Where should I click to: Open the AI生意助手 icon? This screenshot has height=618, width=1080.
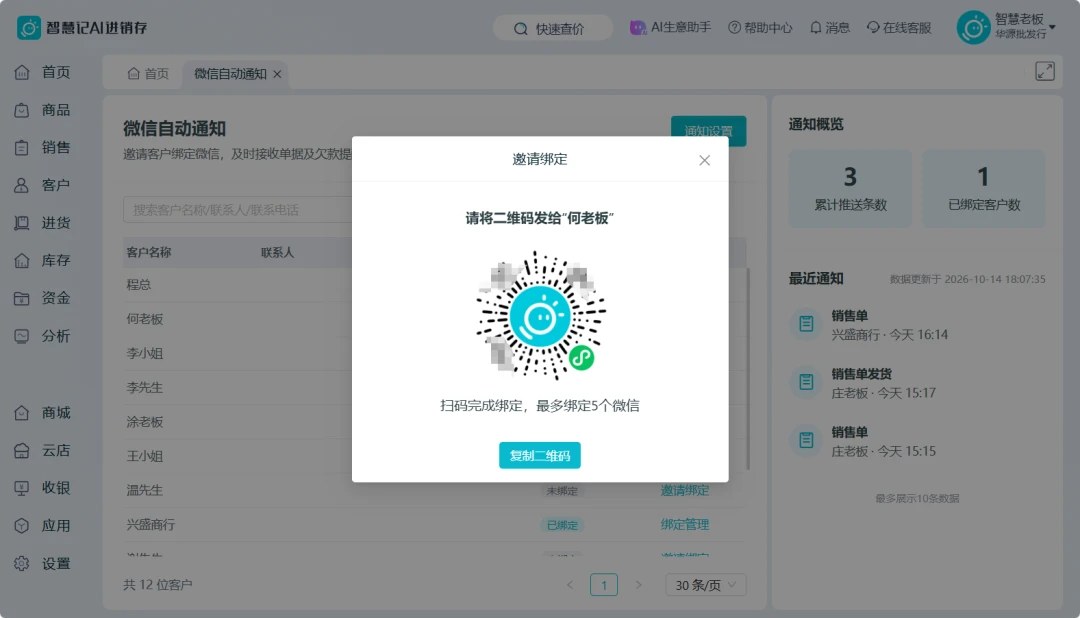pyautogui.click(x=638, y=28)
